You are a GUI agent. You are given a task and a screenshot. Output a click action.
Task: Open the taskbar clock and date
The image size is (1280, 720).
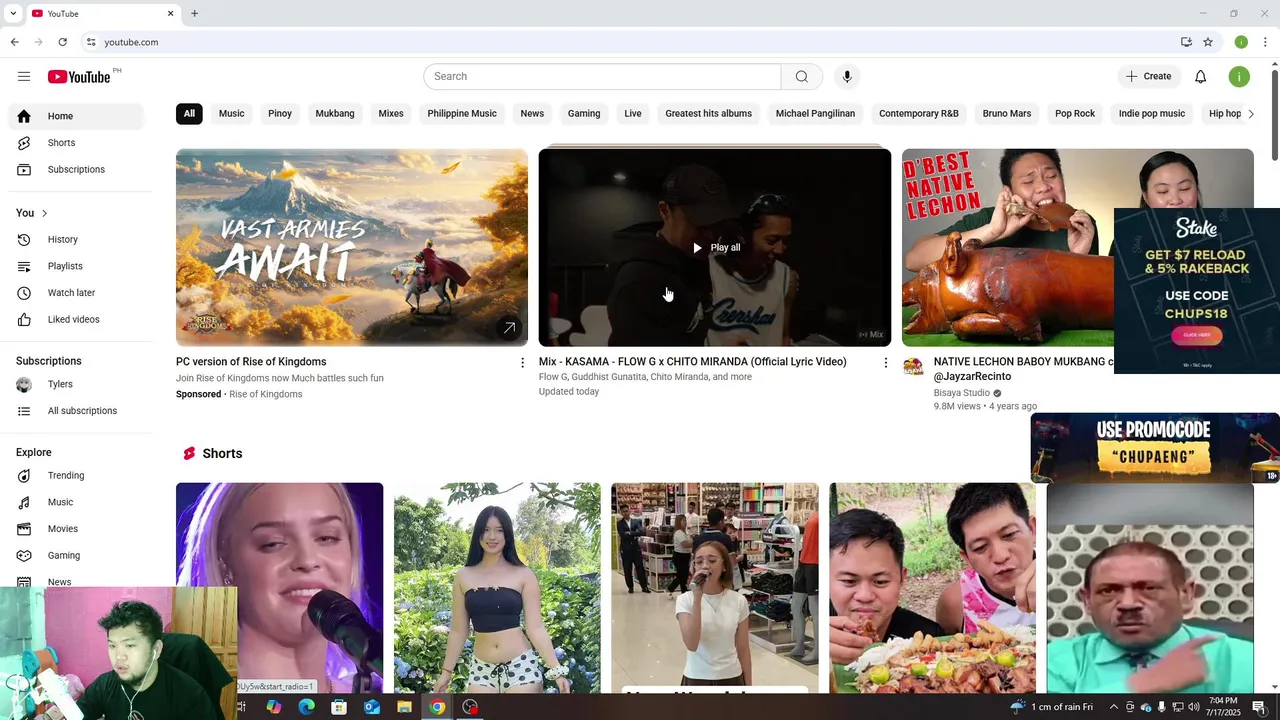pos(1223,707)
